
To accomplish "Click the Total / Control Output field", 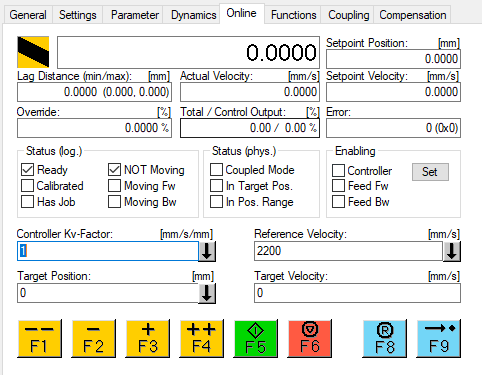I will [250, 128].
